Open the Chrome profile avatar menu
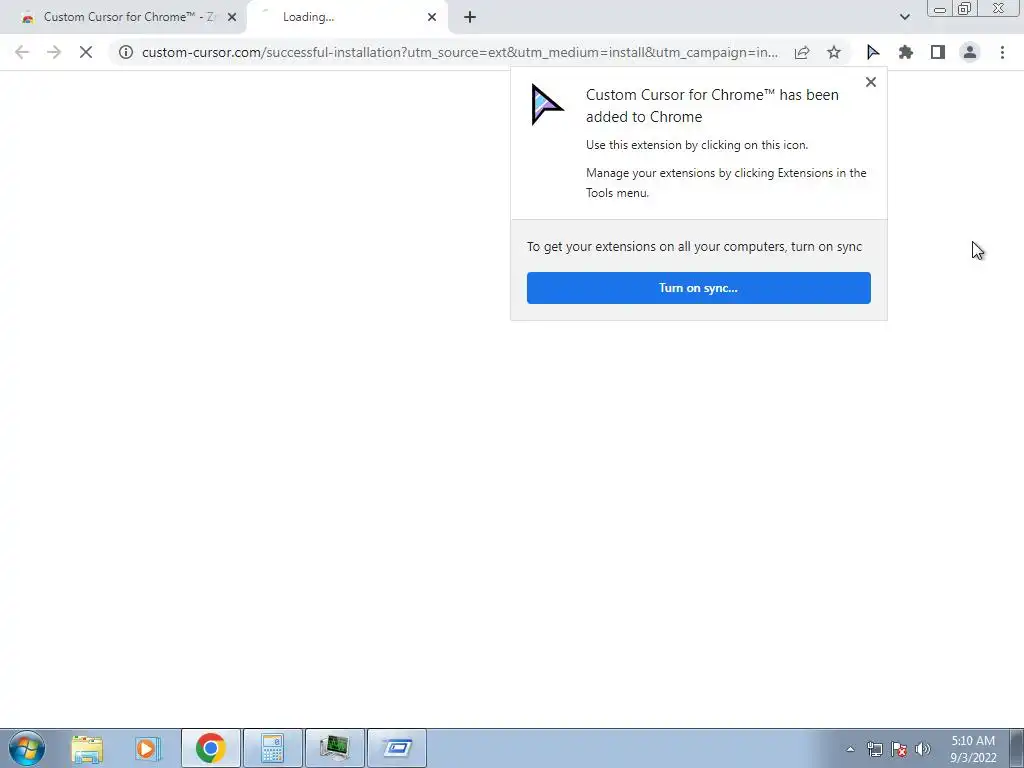 pyautogui.click(x=970, y=52)
